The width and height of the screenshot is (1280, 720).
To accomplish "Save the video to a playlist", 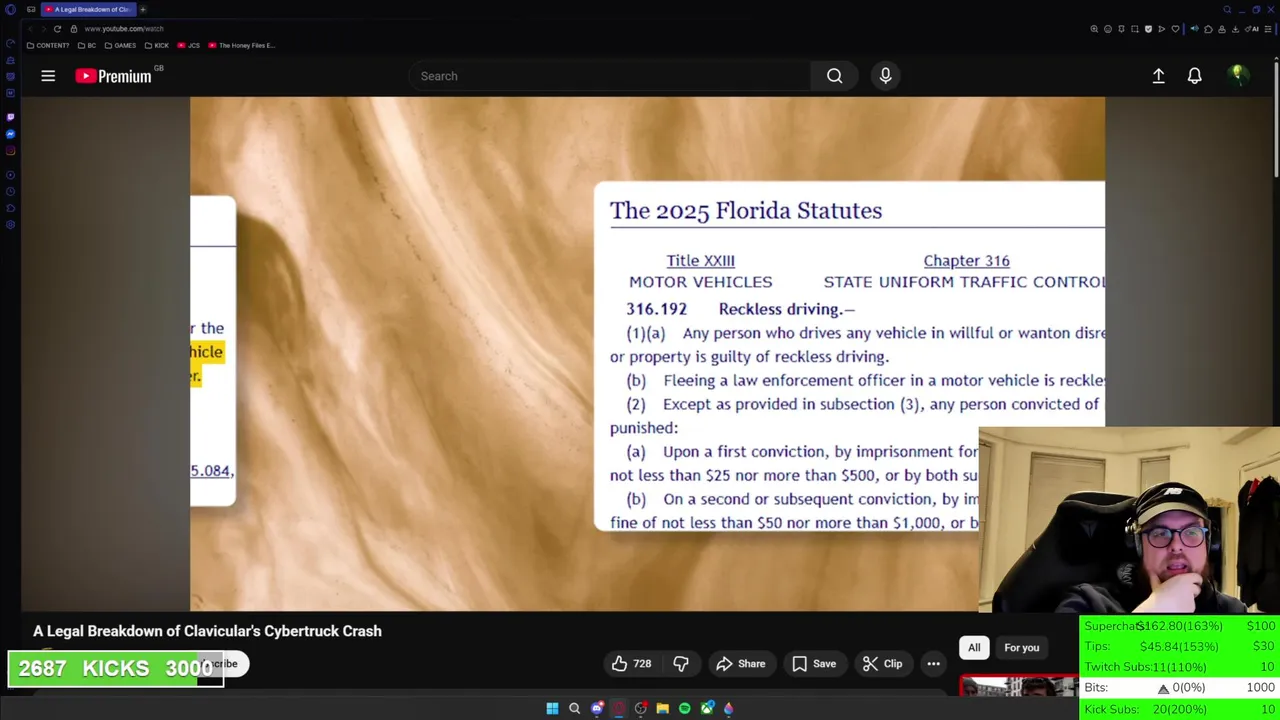I will 814,664.
